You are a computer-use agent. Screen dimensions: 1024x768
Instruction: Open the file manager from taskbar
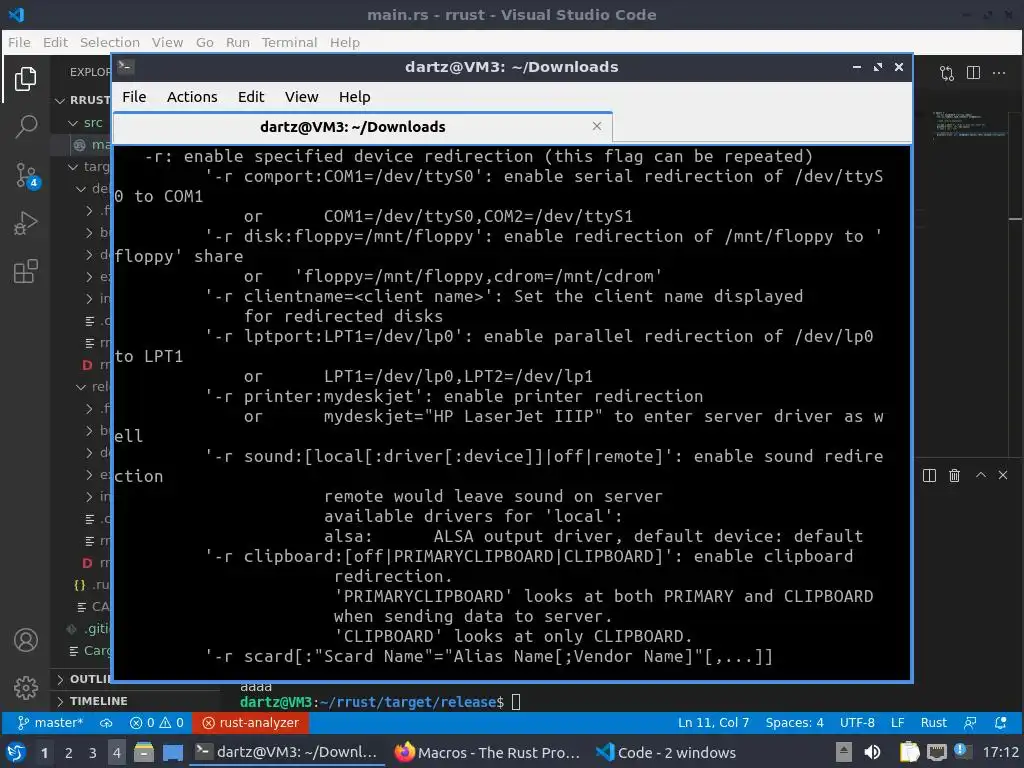(x=144, y=752)
